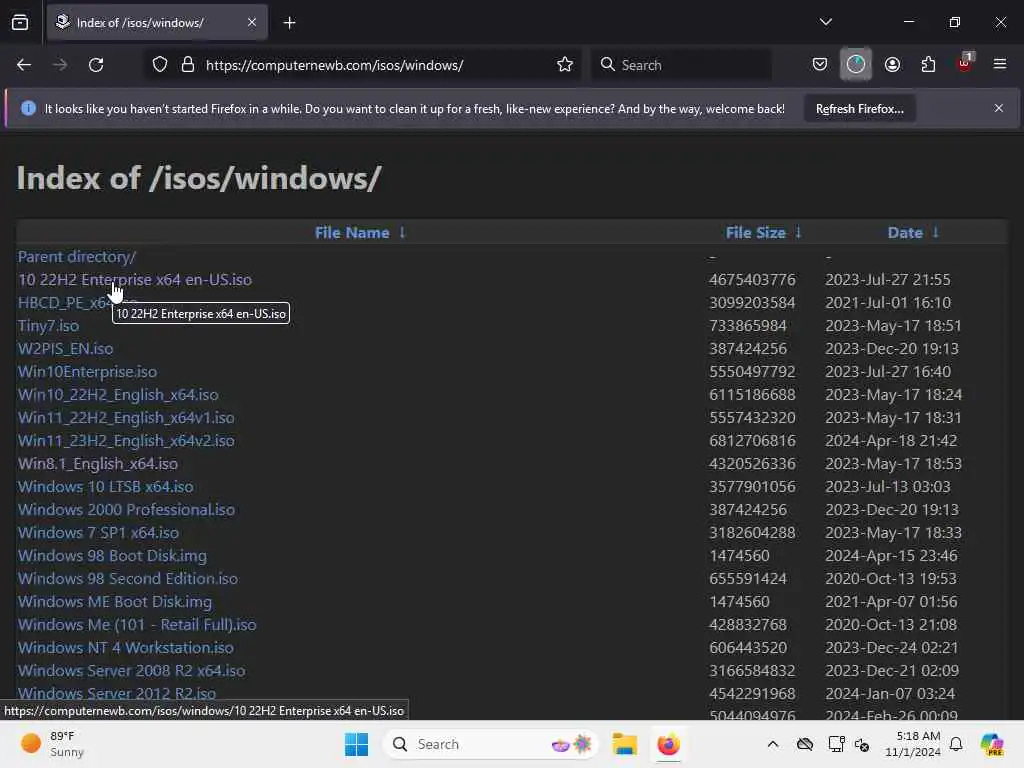Open Windows NT 4 Workstation.iso link

point(125,648)
